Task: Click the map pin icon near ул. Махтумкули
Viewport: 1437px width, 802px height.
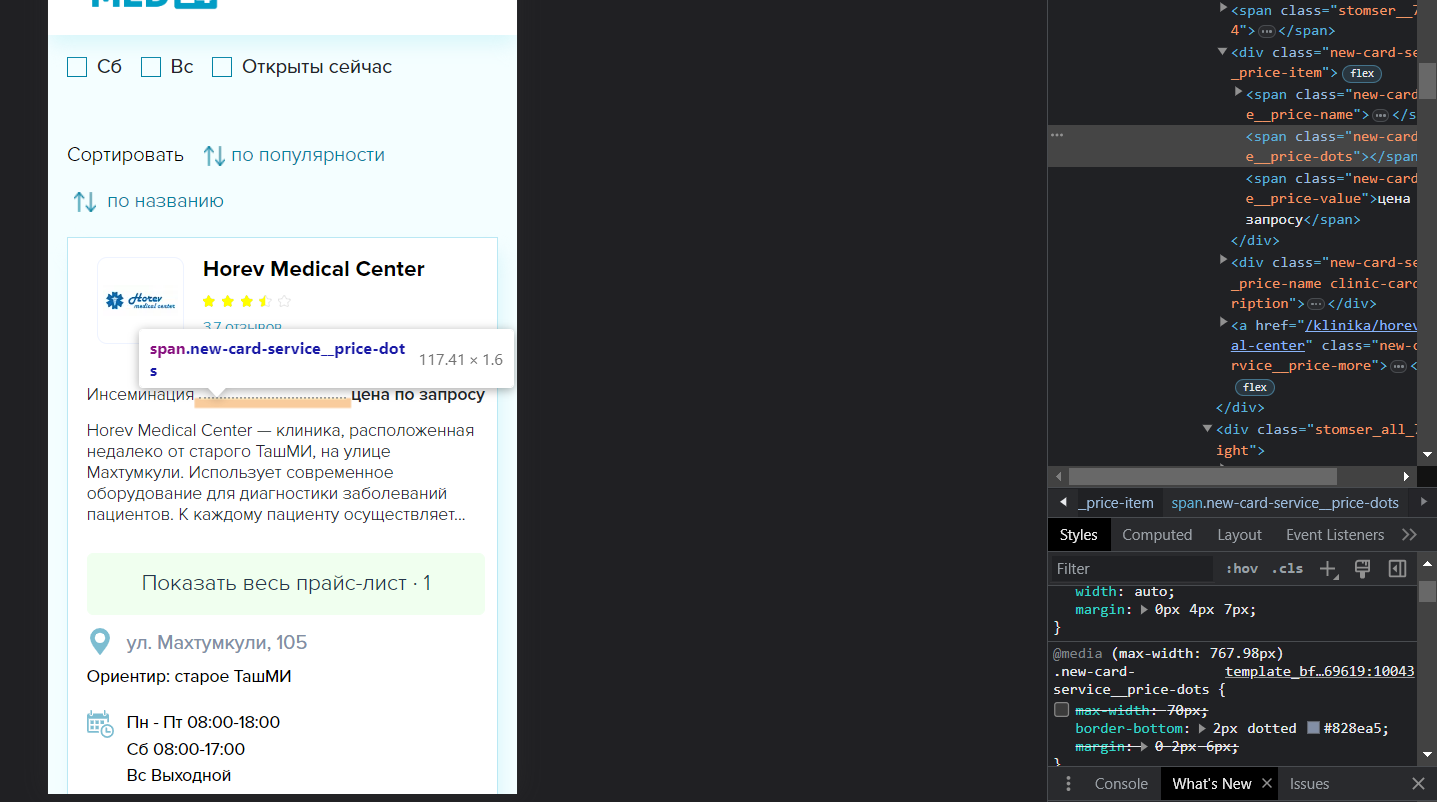Action: coord(100,642)
